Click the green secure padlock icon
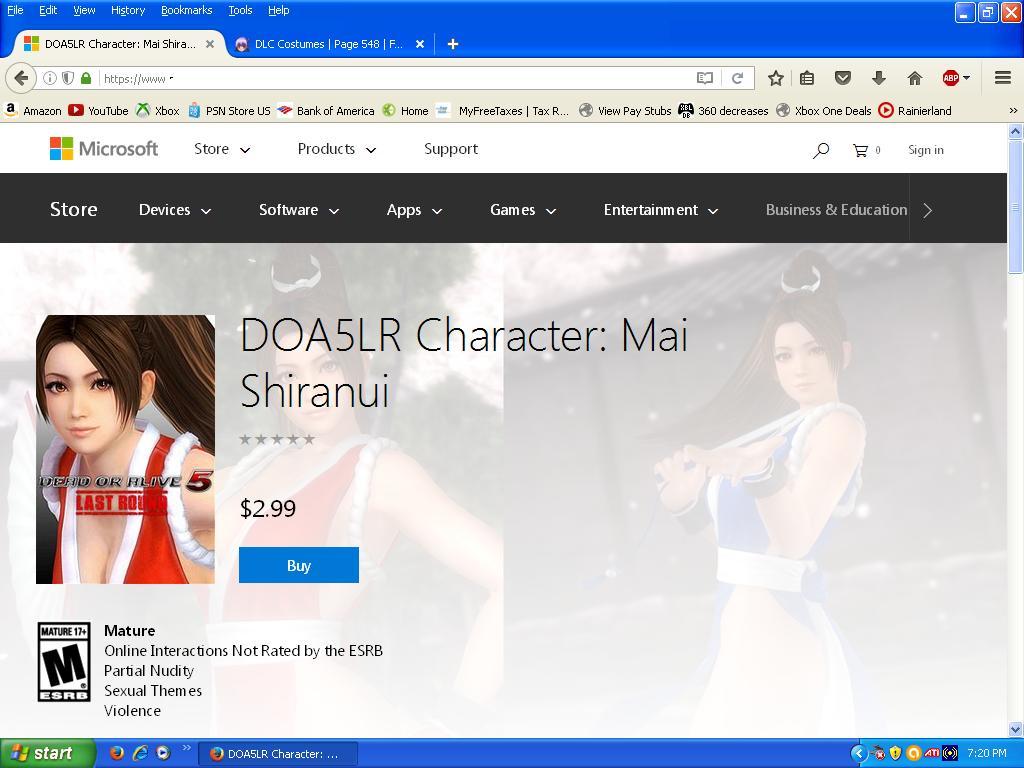 pyautogui.click(x=86, y=78)
